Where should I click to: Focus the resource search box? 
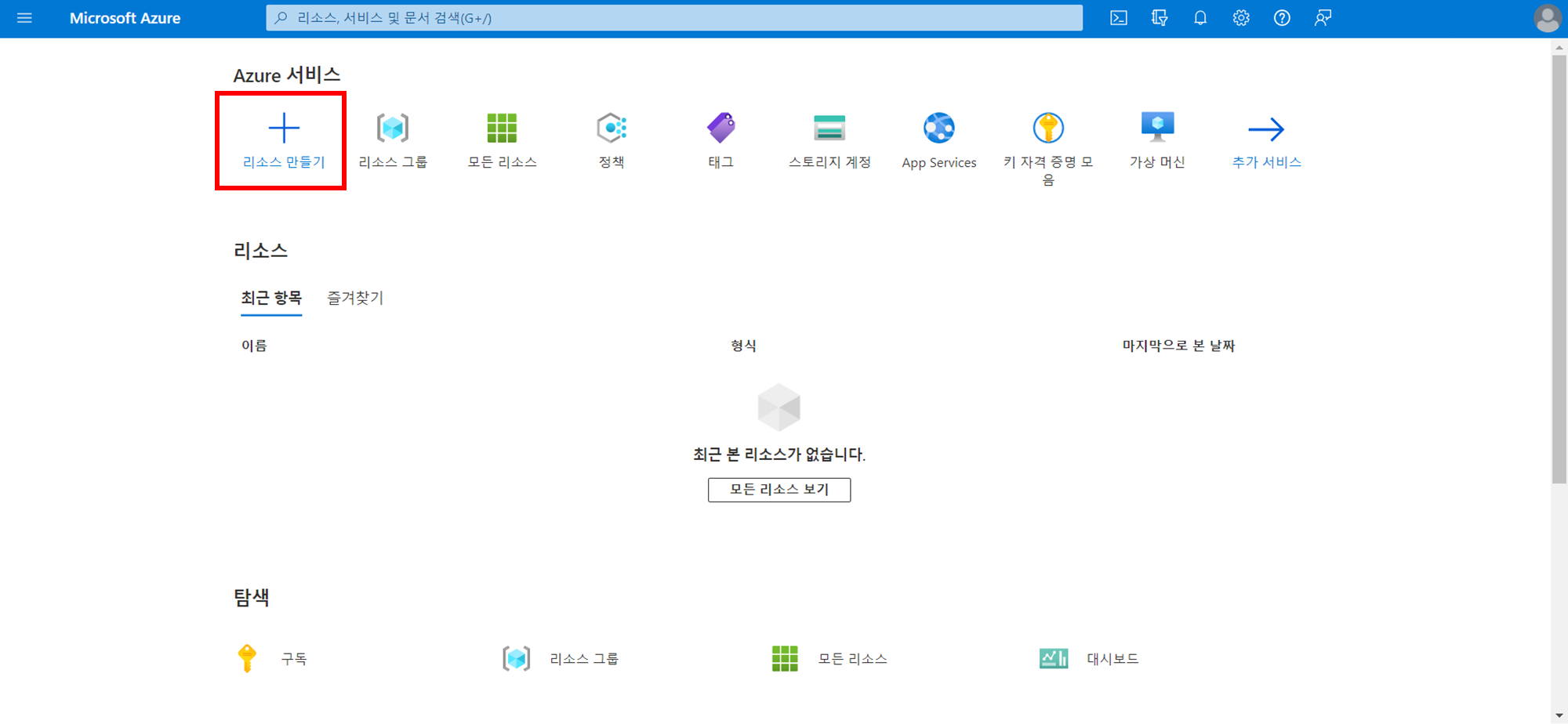click(x=674, y=18)
